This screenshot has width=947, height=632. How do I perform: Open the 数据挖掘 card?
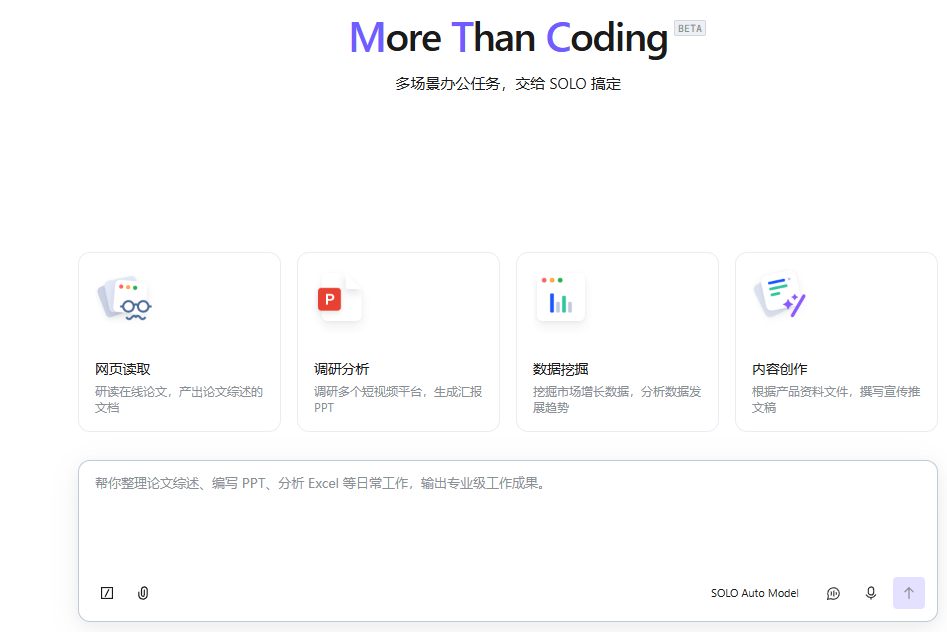[x=617, y=342]
